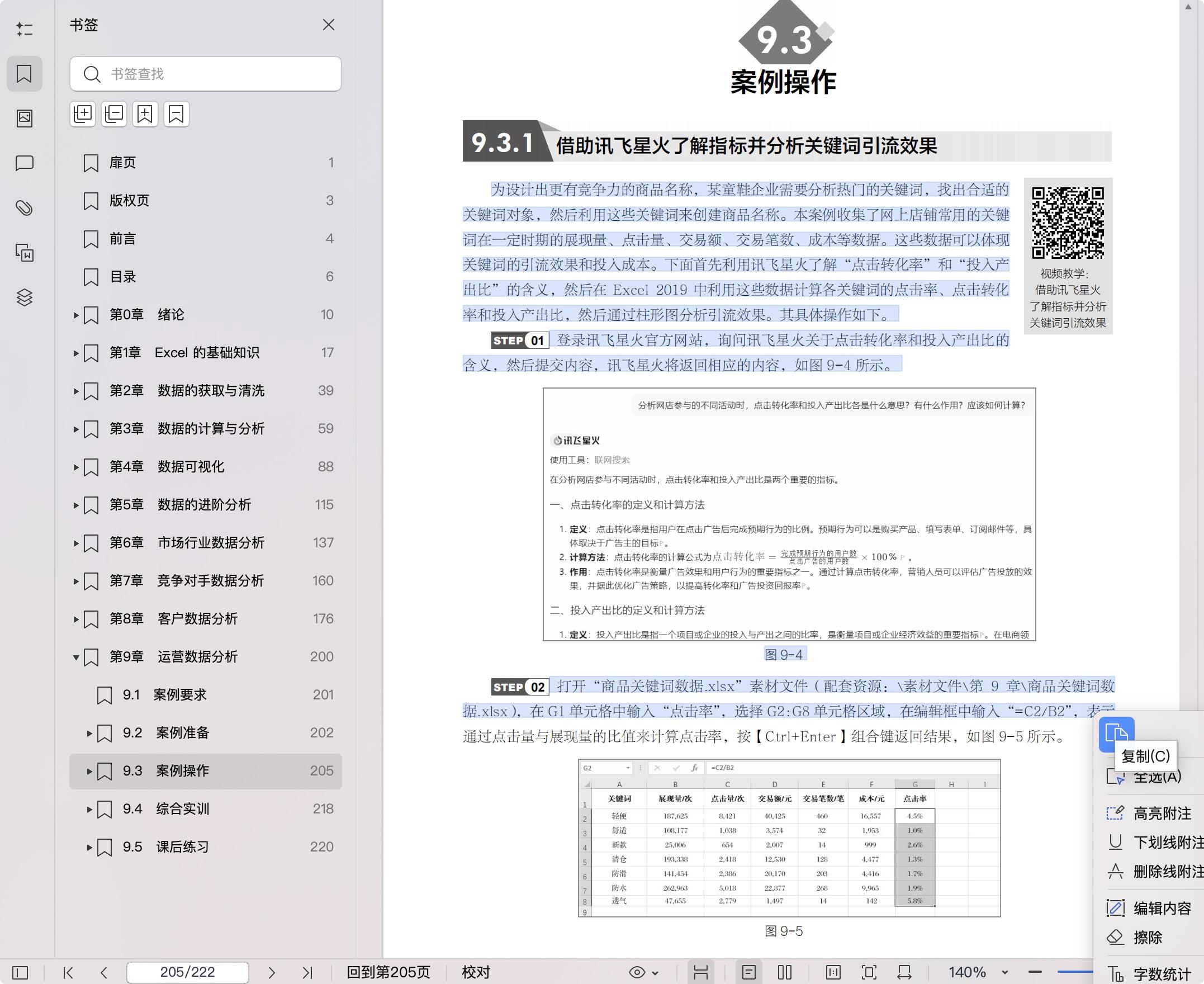The image size is (1204, 984).
Task: Toggle continuous scrolling mode icon
Action: click(701, 973)
